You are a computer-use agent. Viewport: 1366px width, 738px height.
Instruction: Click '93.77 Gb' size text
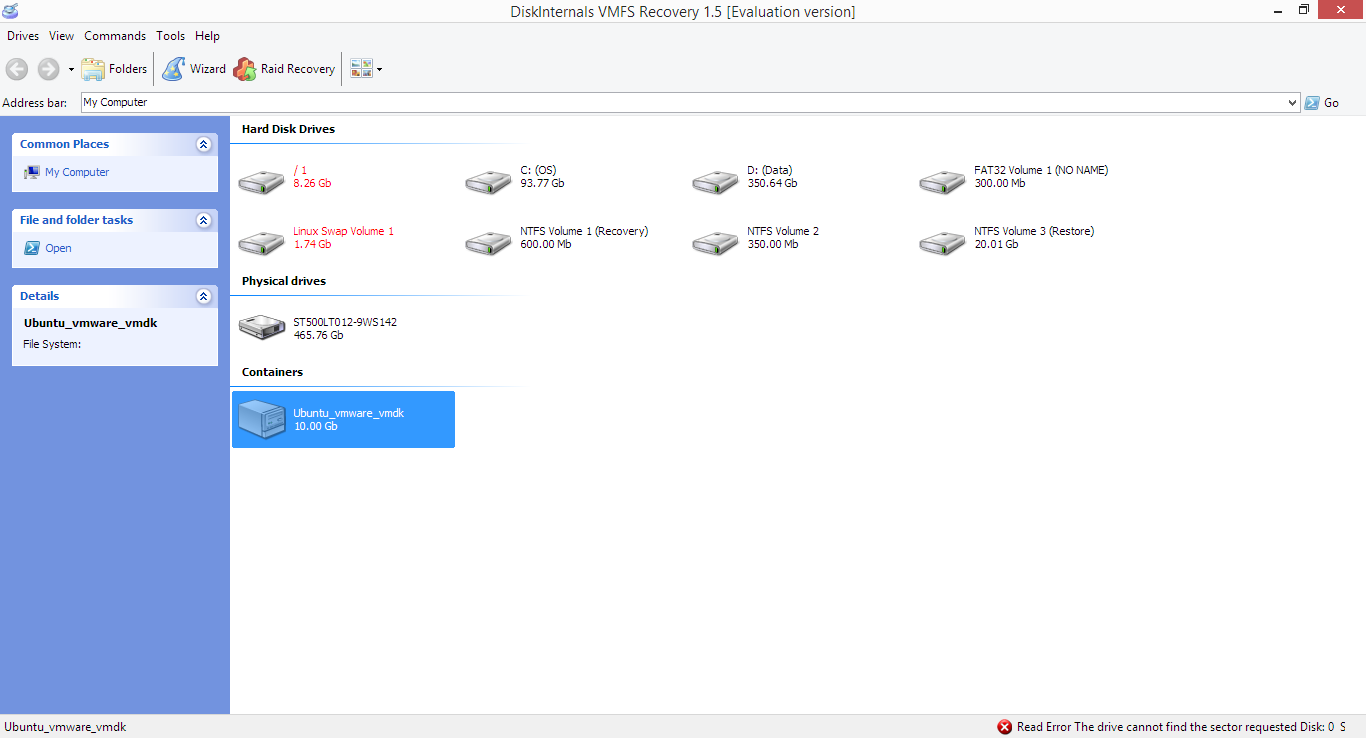point(542,184)
